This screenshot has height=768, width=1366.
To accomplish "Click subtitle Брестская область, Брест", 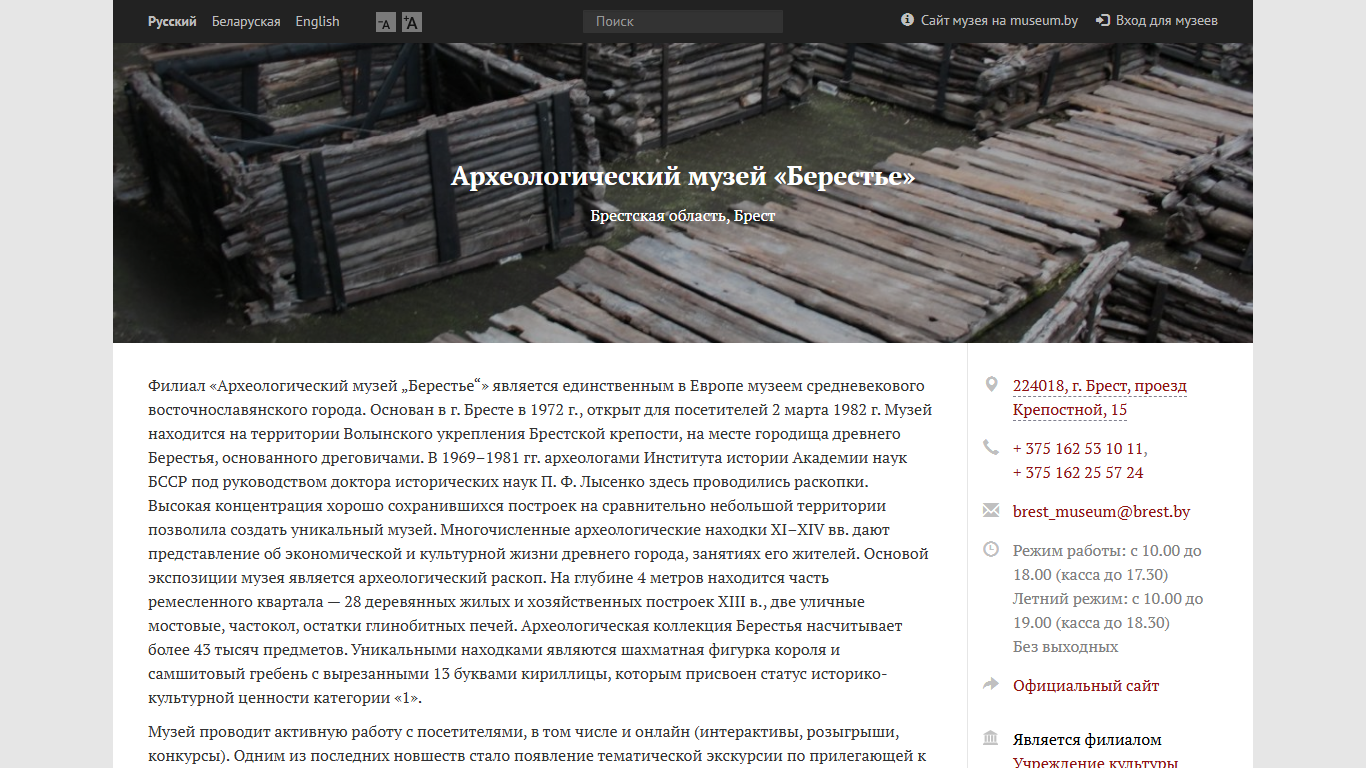I will 683,216.
